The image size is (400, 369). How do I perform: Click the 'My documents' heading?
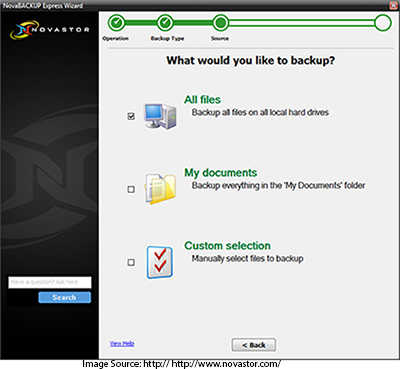pyautogui.click(x=221, y=173)
